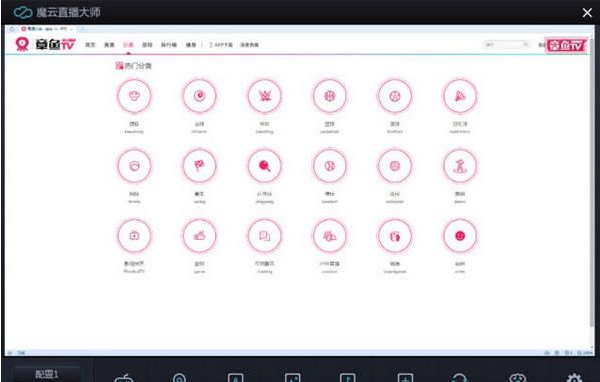Select the gamepad icon in bottom toolbar
Viewport: 600px width, 382px height.
tap(124, 378)
